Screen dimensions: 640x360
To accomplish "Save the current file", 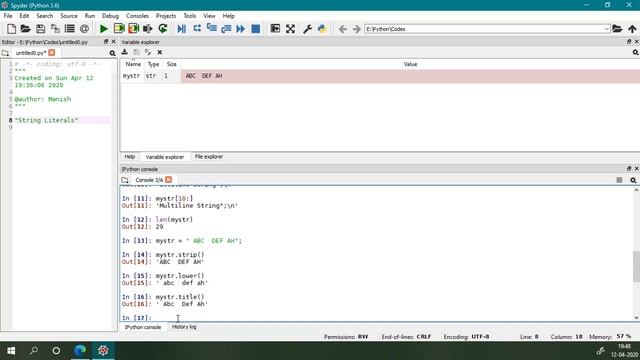I will point(40,29).
